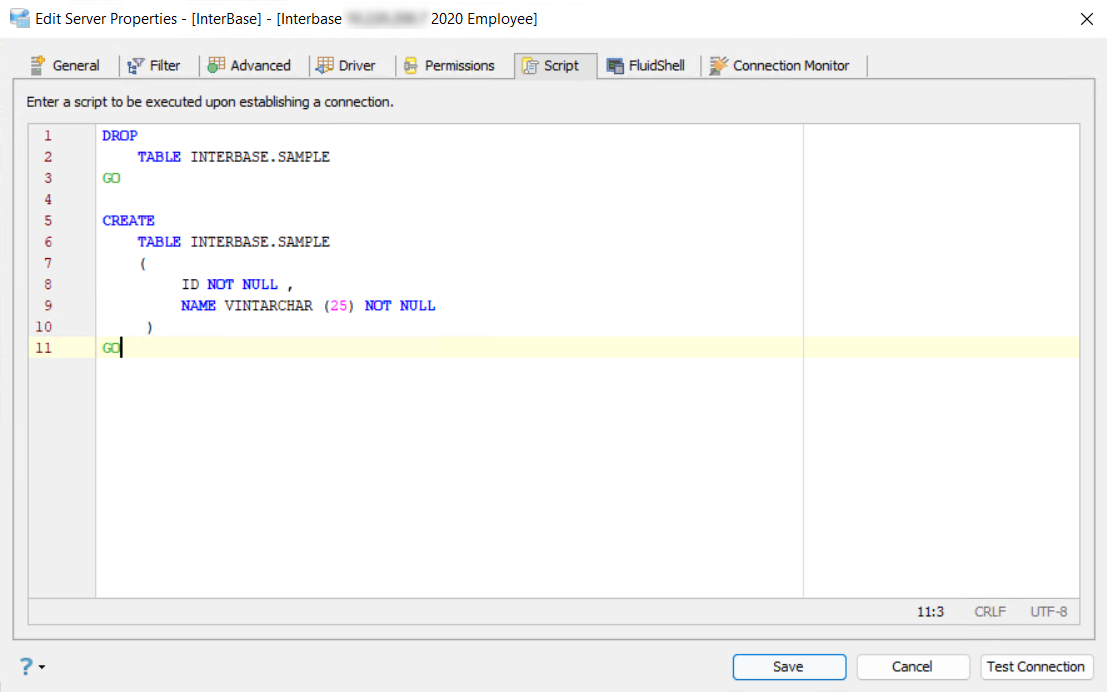Click the GO statement on line 3
This screenshot has height=692, width=1107.
(112, 178)
